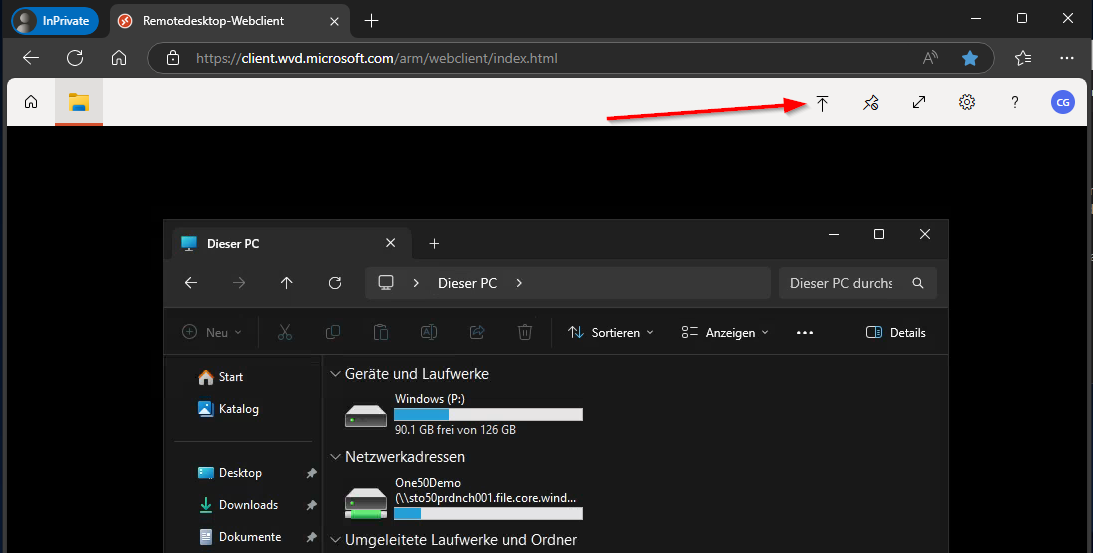
Task: Click the InPrivate profile badge
Action: coord(55,21)
